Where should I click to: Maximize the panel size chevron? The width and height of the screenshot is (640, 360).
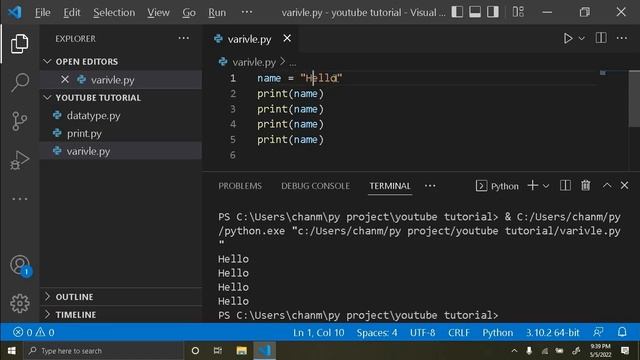[x=607, y=185]
